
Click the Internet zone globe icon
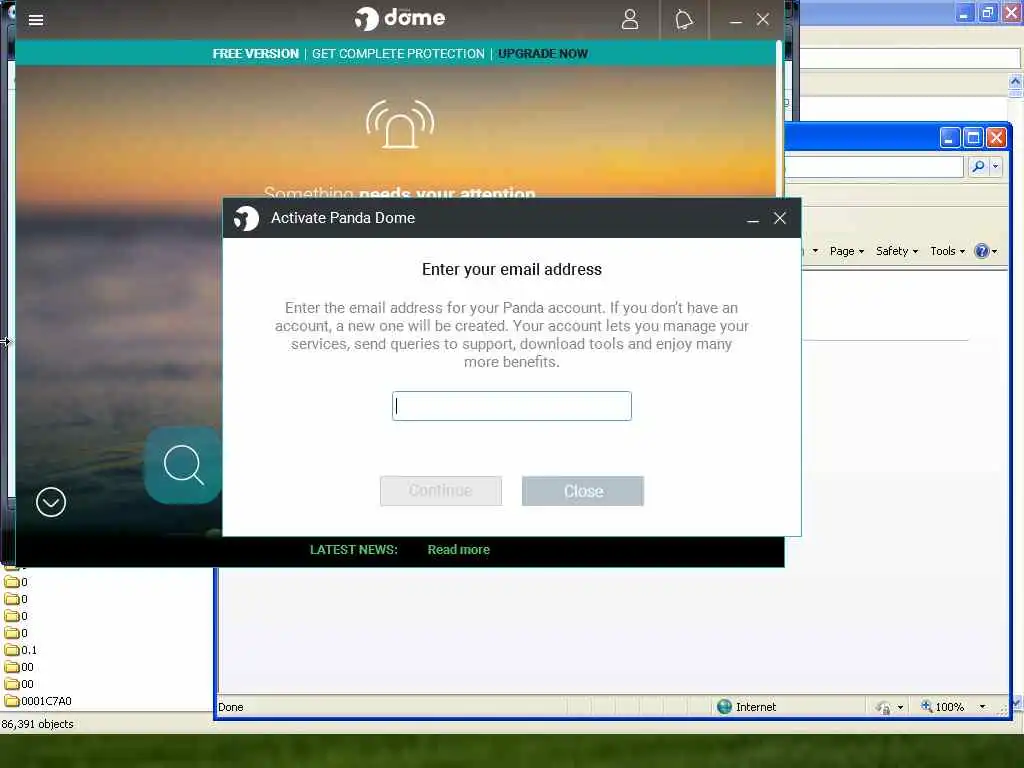(x=724, y=707)
